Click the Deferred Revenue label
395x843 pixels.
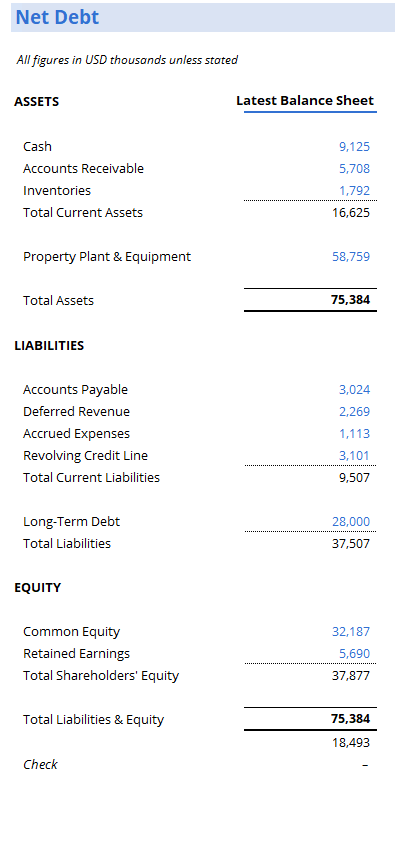coord(76,412)
